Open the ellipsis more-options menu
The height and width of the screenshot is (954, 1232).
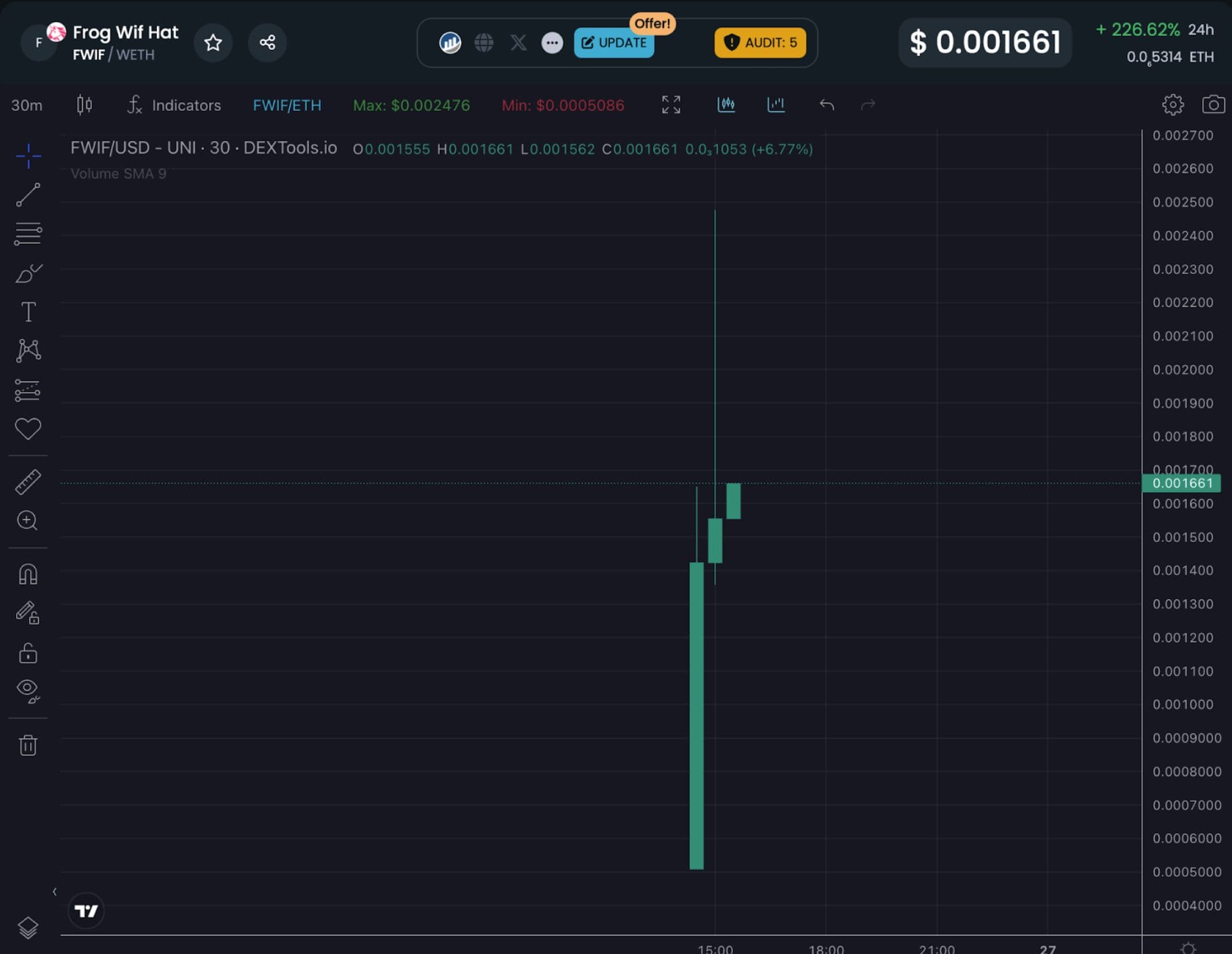tap(552, 43)
